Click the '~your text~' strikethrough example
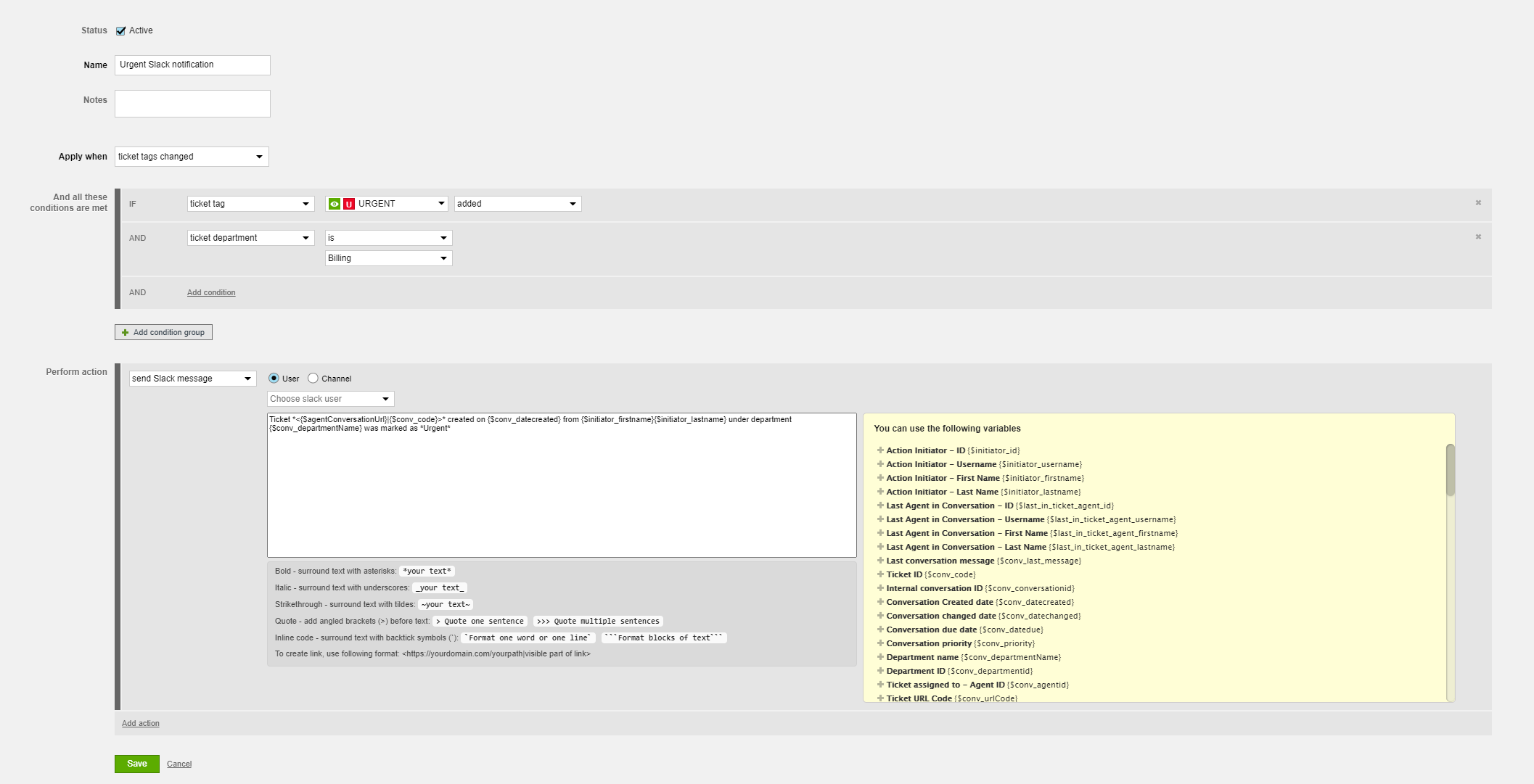This screenshot has height=784, width=1534. click(446, 604)
